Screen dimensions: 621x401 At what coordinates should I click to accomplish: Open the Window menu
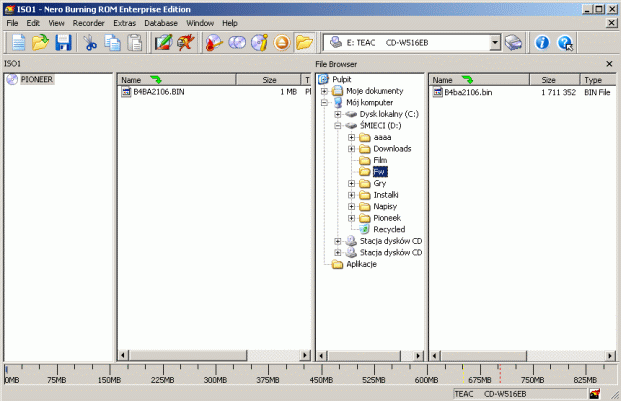click(200, 23)
